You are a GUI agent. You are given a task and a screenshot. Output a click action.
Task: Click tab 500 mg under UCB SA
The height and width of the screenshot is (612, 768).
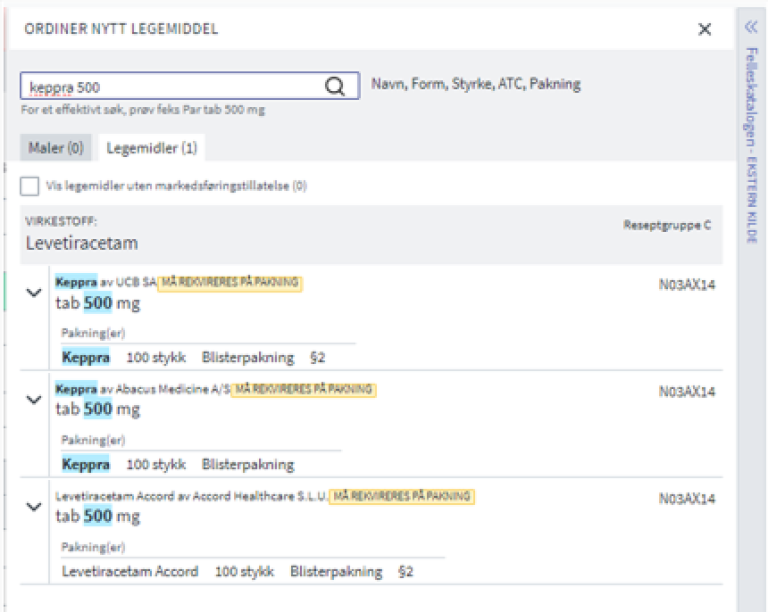click(98, 303)
